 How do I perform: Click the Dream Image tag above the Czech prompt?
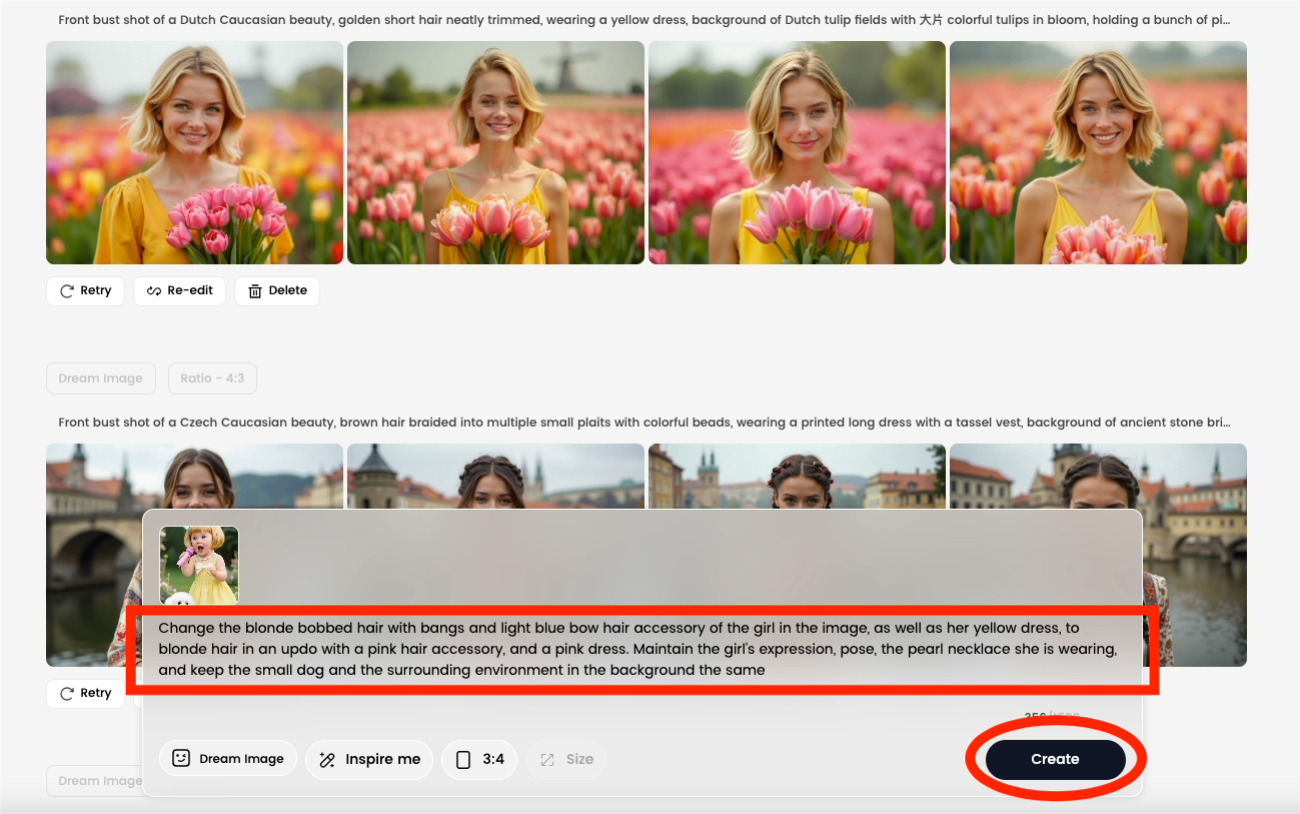coord(100,378)
